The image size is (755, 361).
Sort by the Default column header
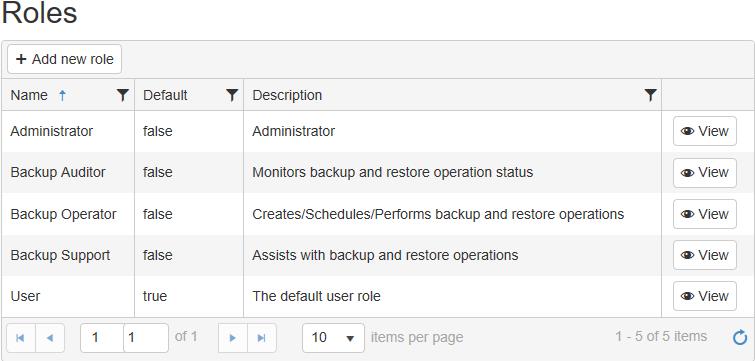[x=165, y=95]
